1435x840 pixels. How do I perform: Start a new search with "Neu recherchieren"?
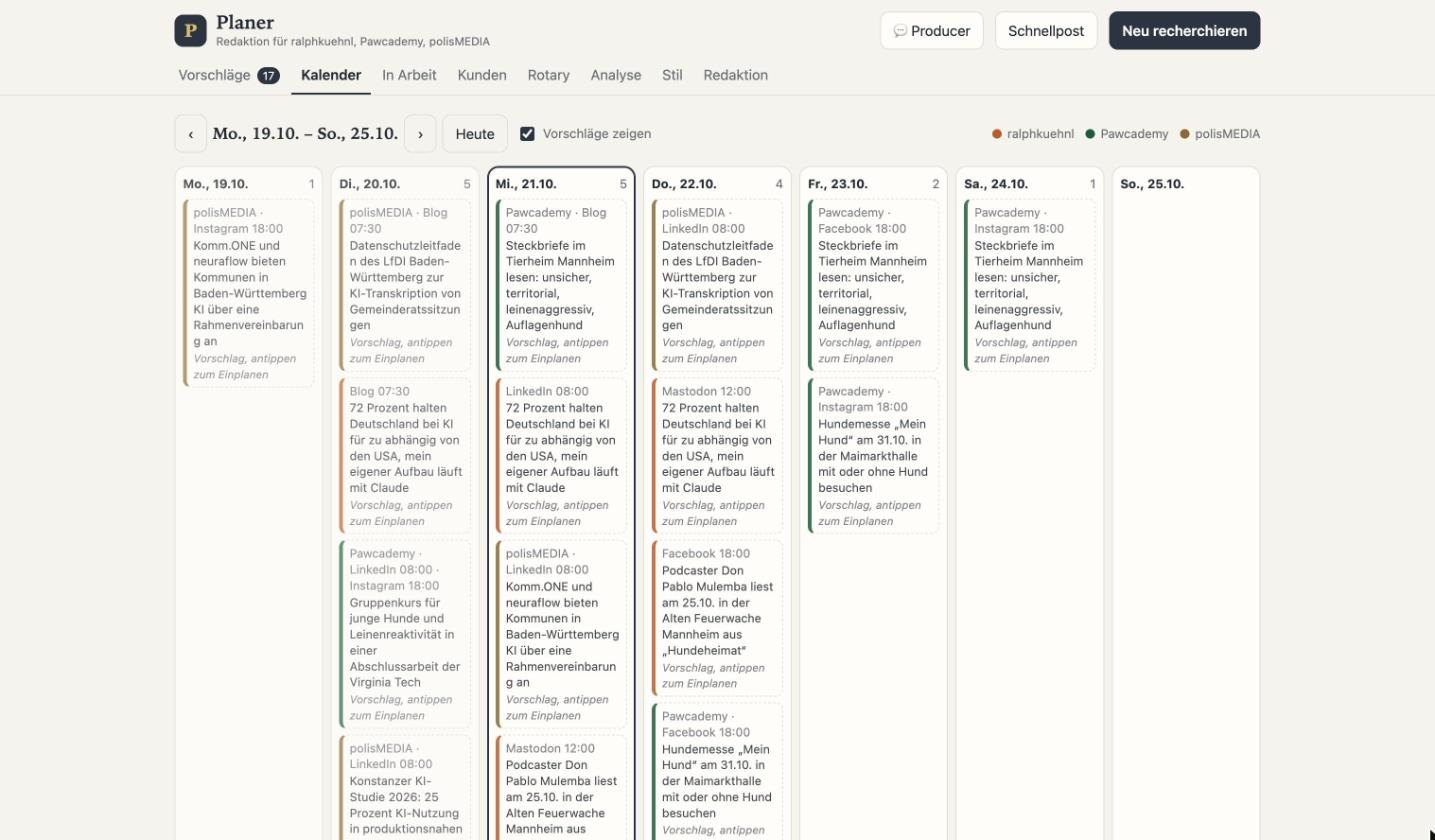pyautogui.click(x=1184, y=31)
